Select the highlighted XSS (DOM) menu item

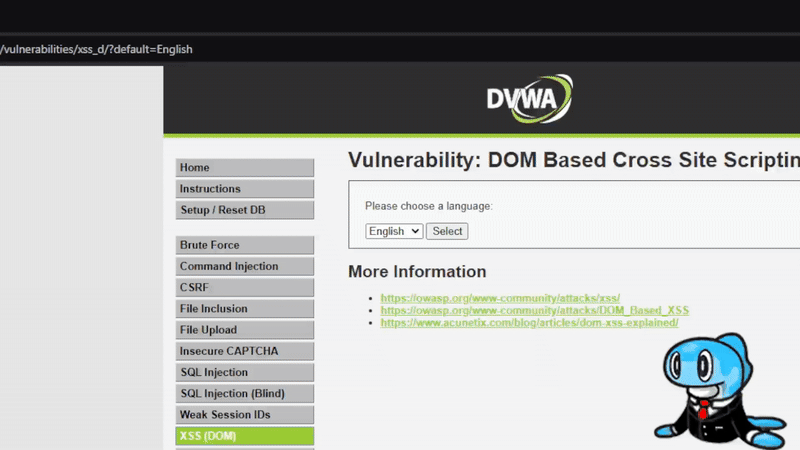(245, 436)
